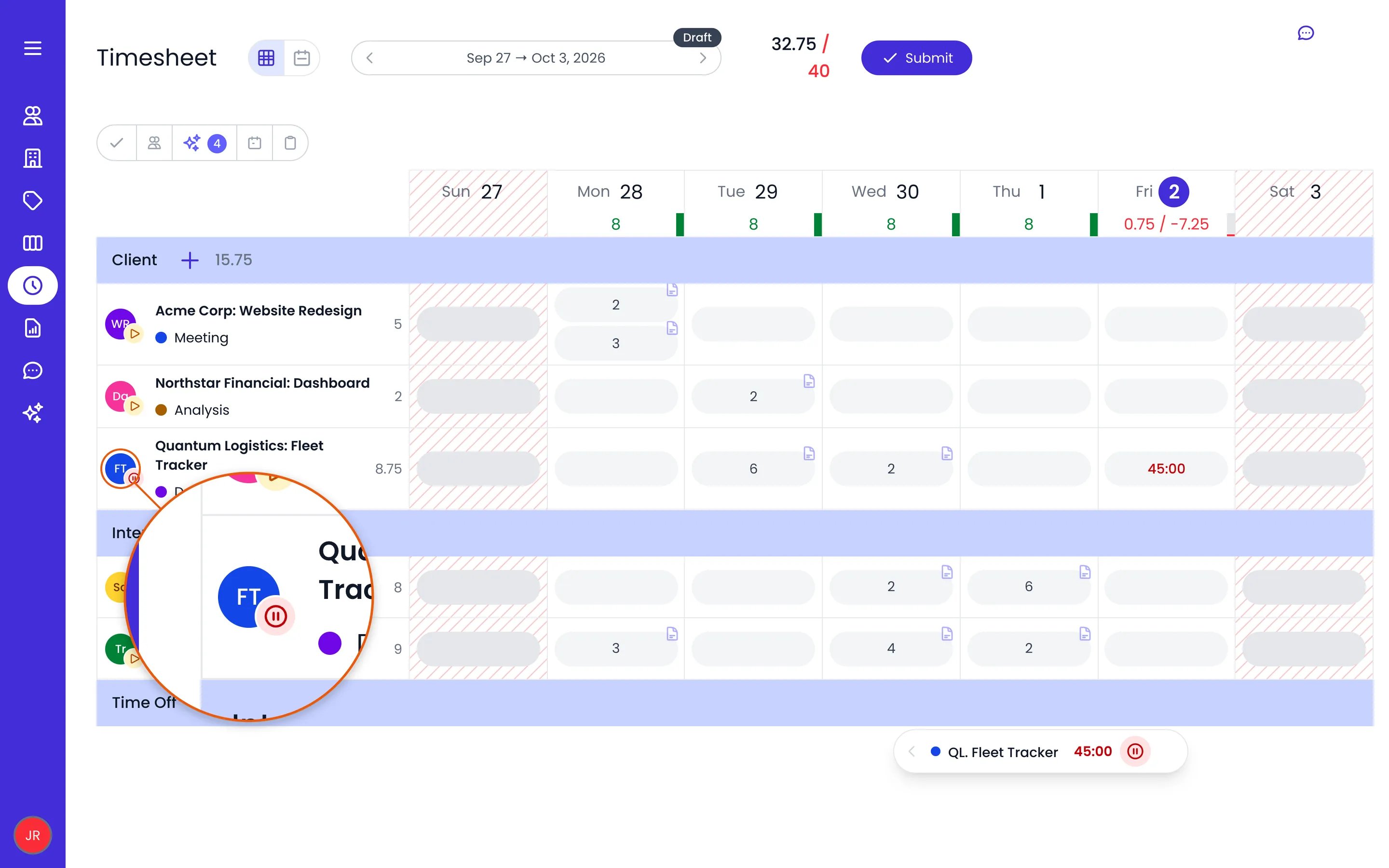
Task: Open the timesheet clock icon in sidebar
Action: [33, 285]
